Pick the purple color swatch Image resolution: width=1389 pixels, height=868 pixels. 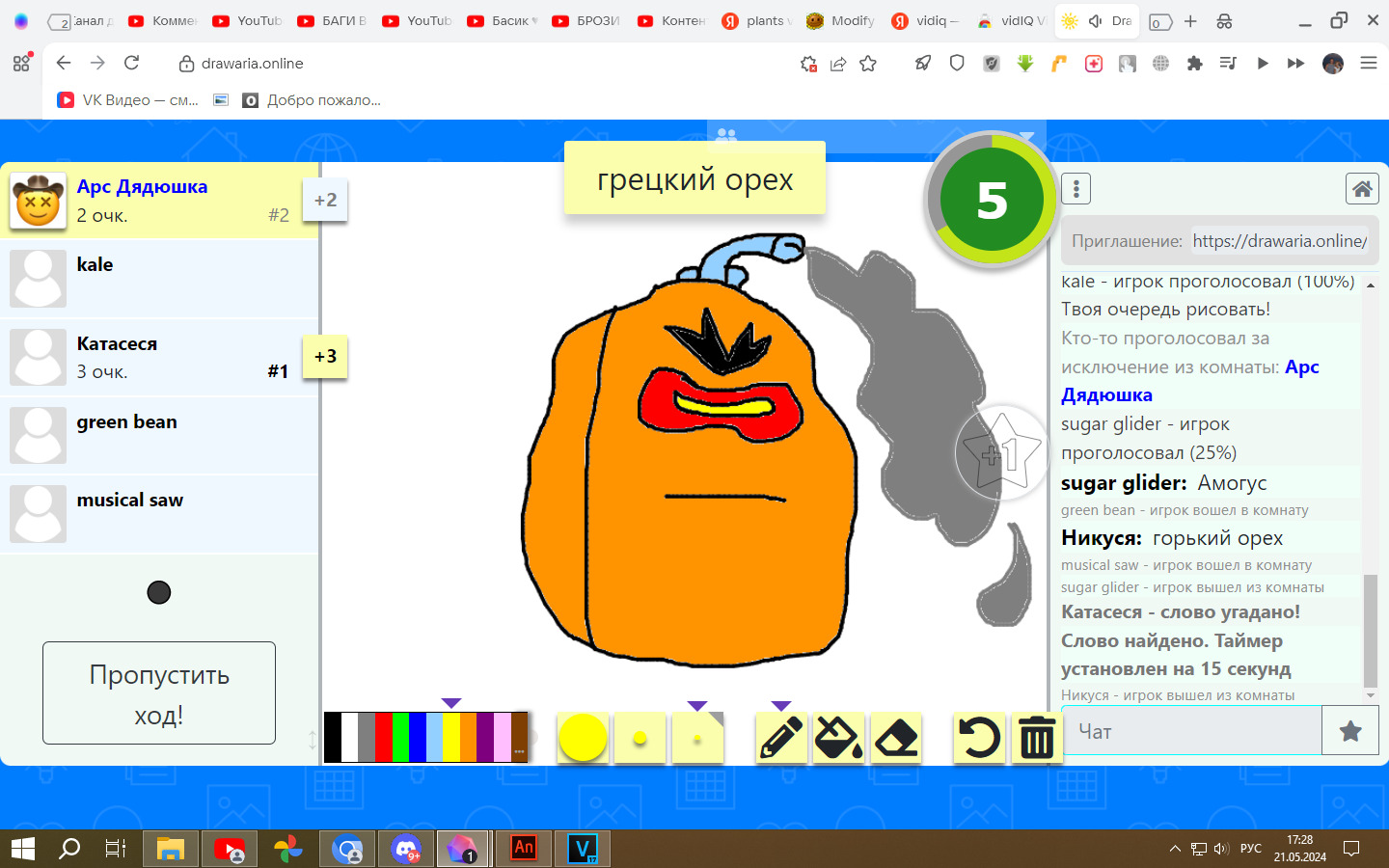[x=485, y=738]
